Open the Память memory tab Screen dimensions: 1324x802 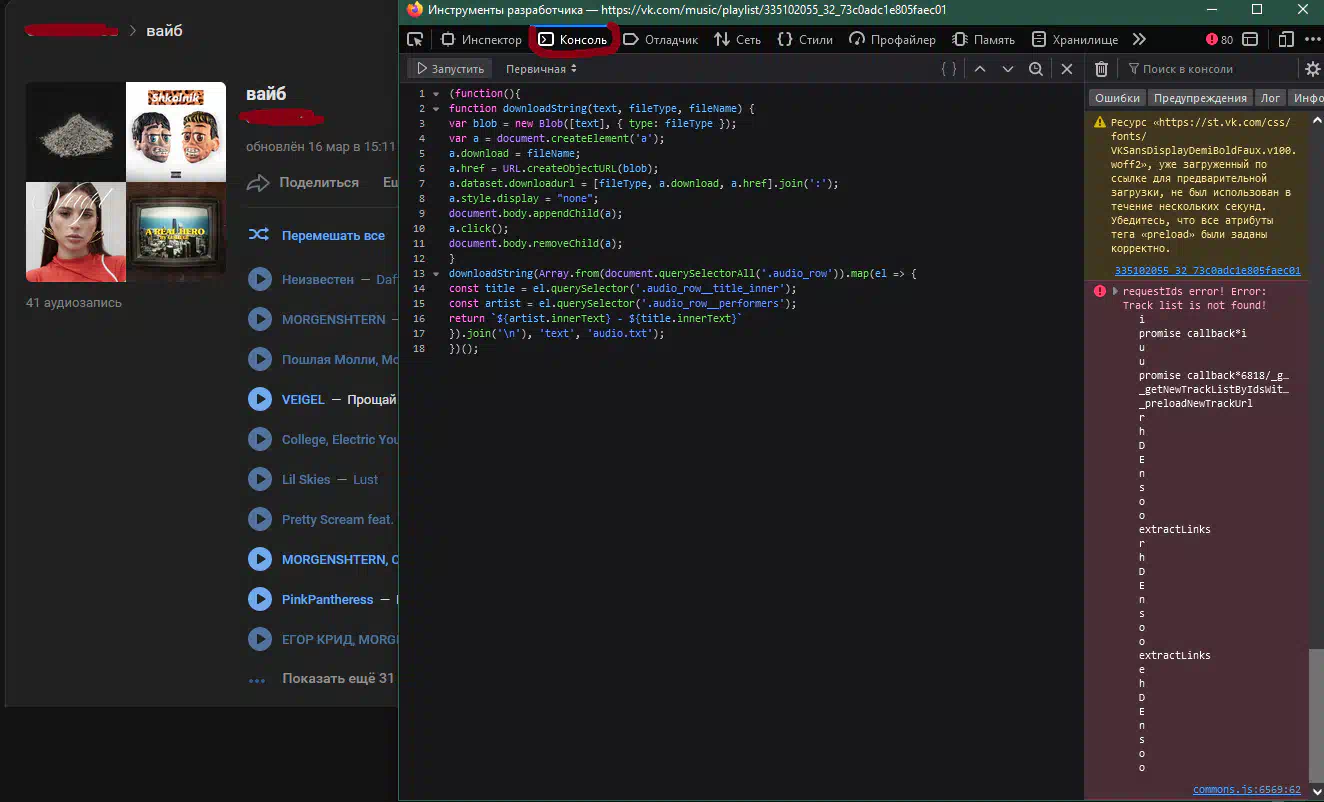(984, 40)
